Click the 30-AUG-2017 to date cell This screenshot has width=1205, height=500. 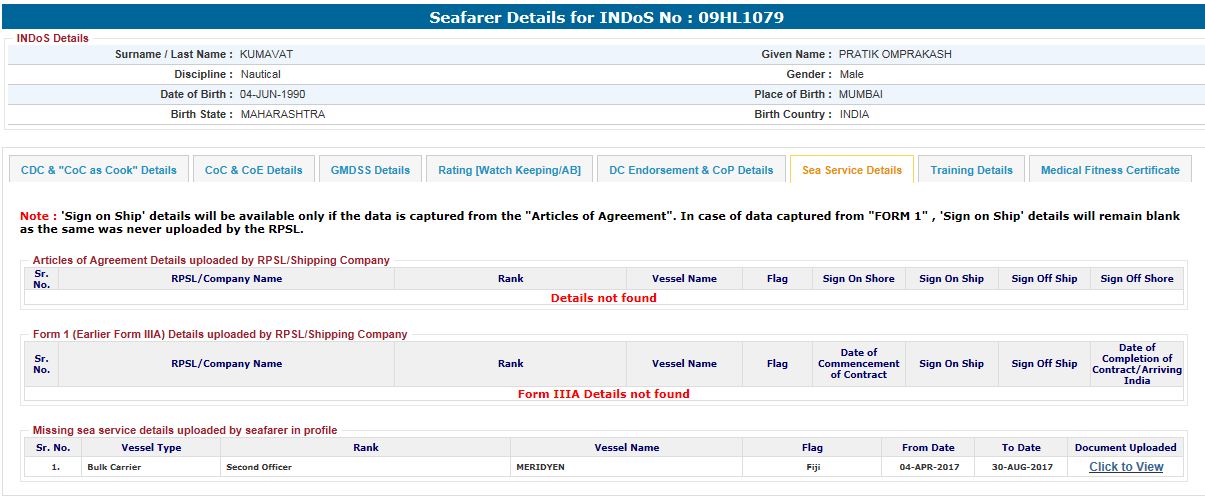tap(1021, 467)
